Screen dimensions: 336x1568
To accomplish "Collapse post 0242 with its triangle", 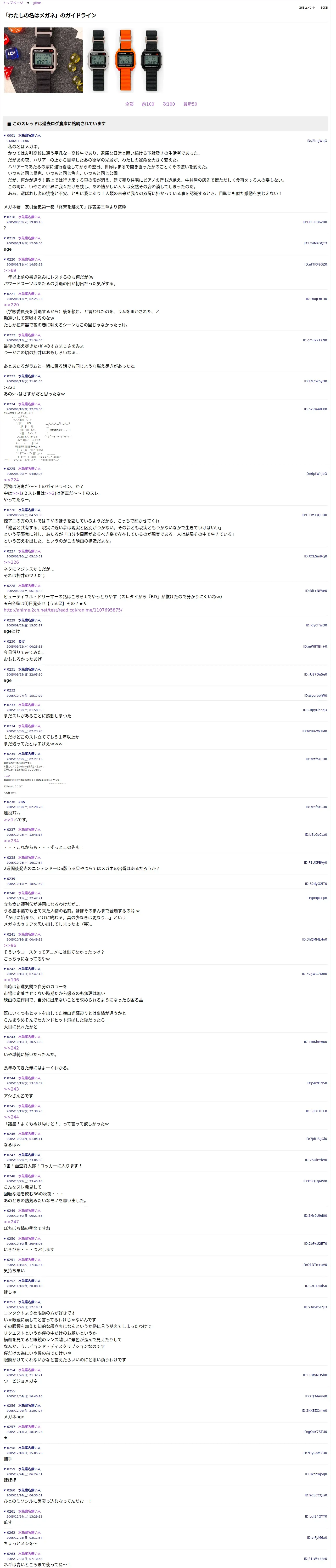I will (5, 969).
